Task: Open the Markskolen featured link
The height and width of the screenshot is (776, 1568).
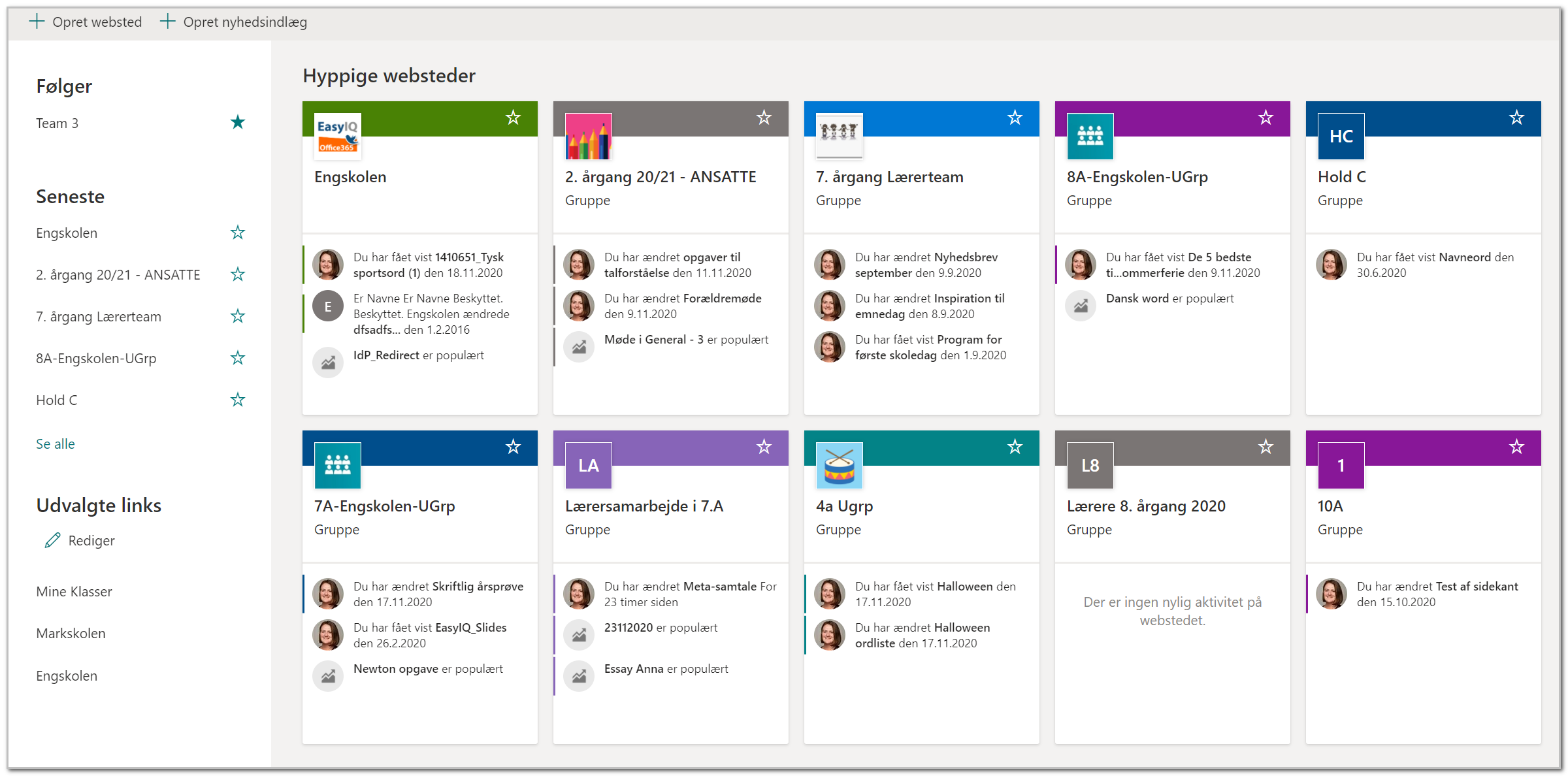Action: pyautogui.click(x=71, y=634)
